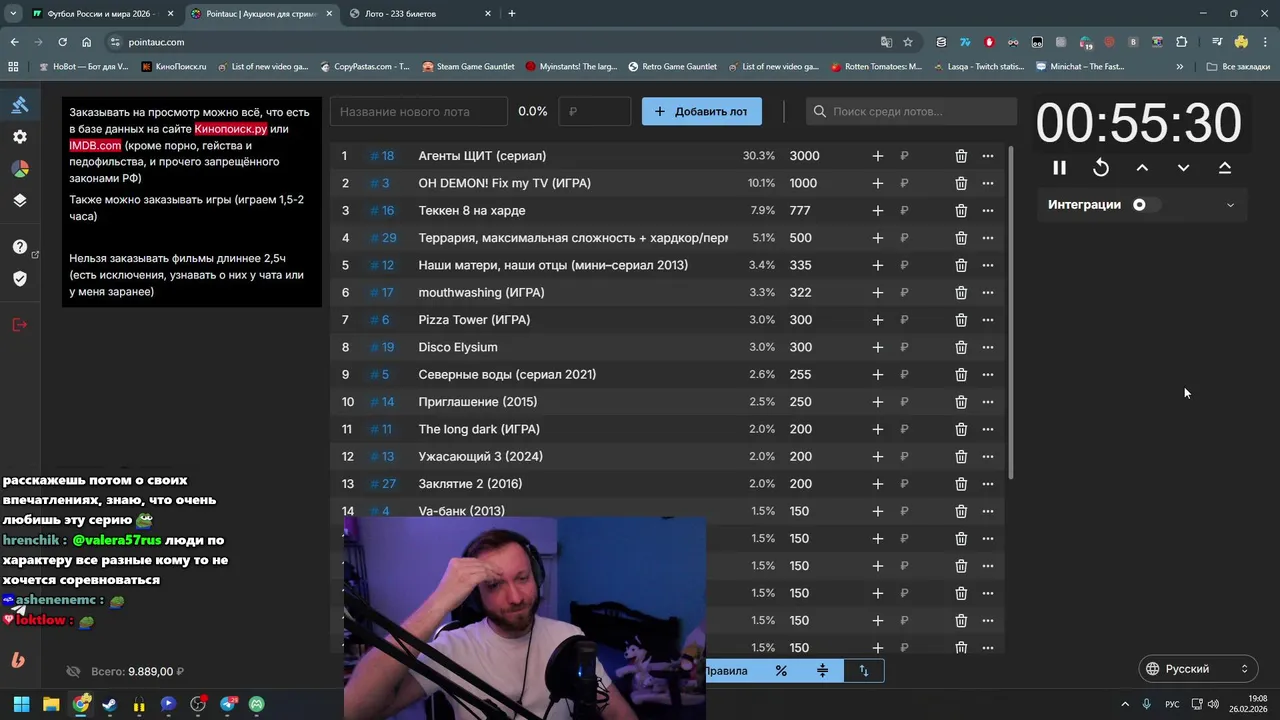Click the Теккен 8 на харде lot name
Screen dimensions: 1280x720
472,211
